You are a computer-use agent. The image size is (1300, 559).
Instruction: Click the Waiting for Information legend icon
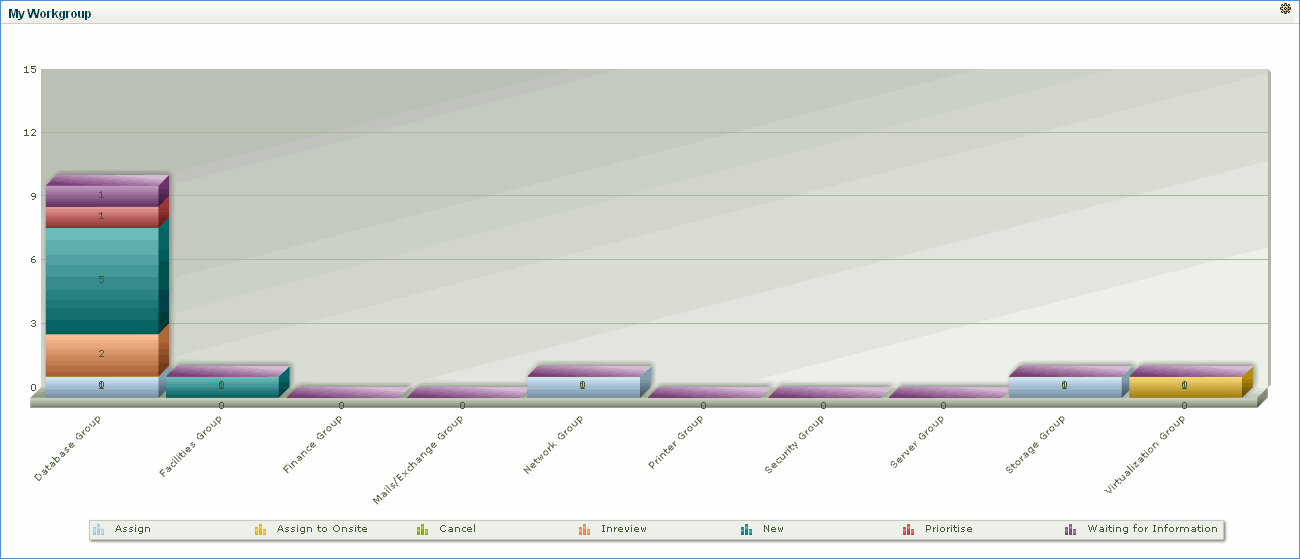(1070, 529)
